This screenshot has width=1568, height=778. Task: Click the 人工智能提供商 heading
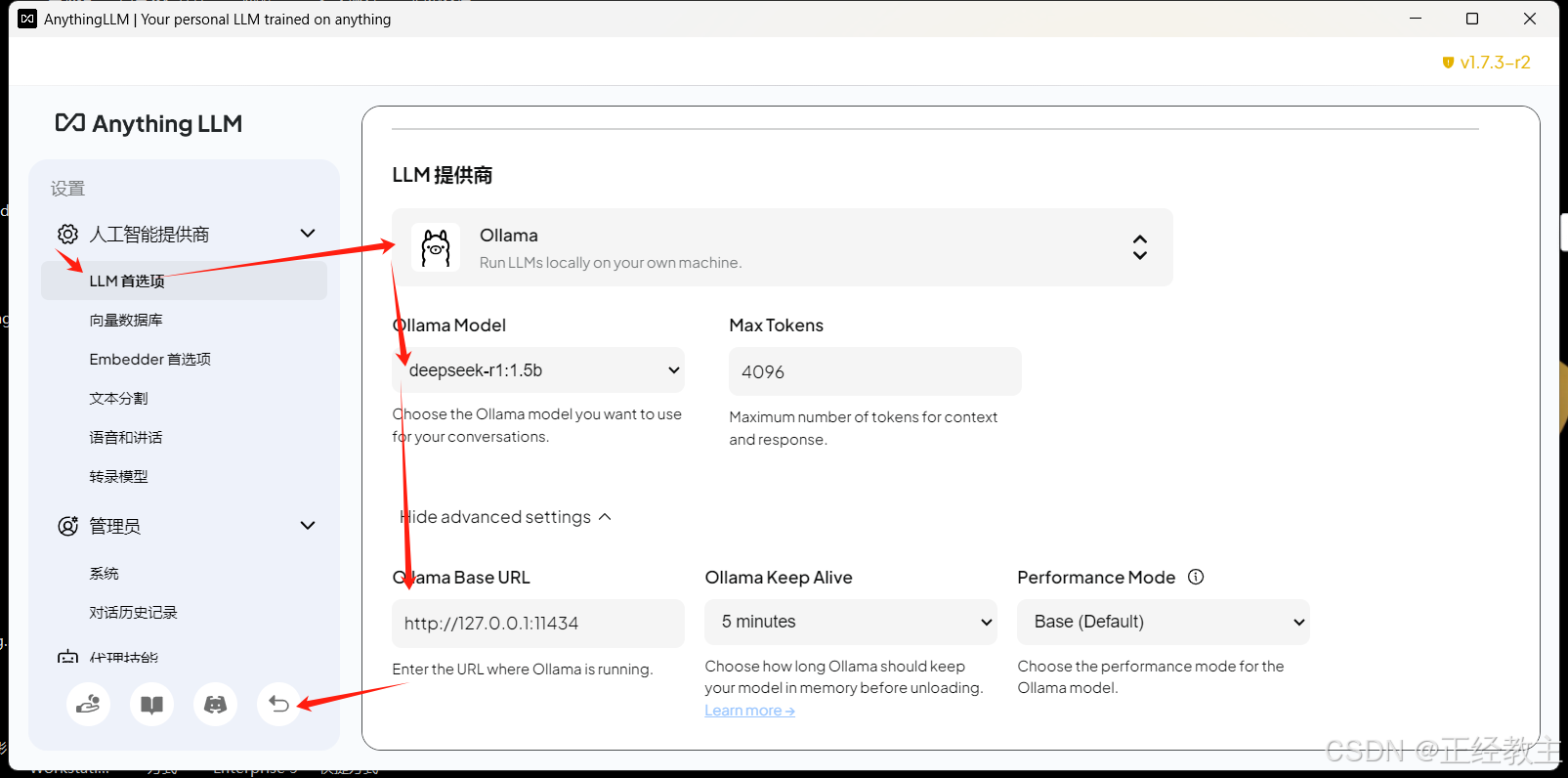(x=149, y=235)
